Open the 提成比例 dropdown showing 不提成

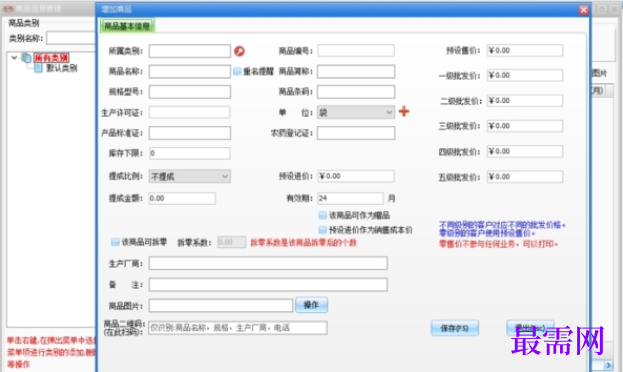[x=190, y=176]
